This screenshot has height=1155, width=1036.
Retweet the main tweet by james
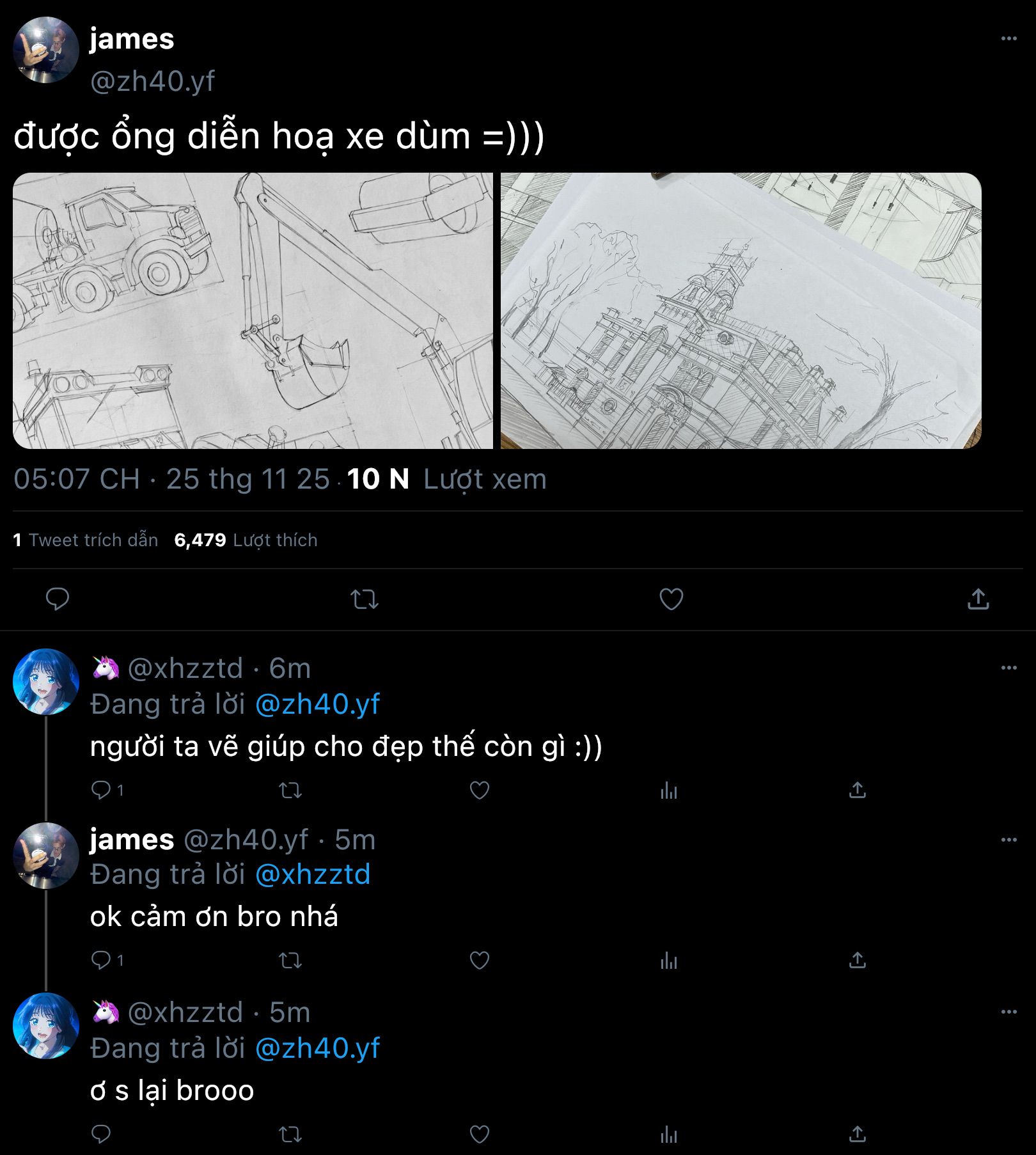[x=365, y=599]
